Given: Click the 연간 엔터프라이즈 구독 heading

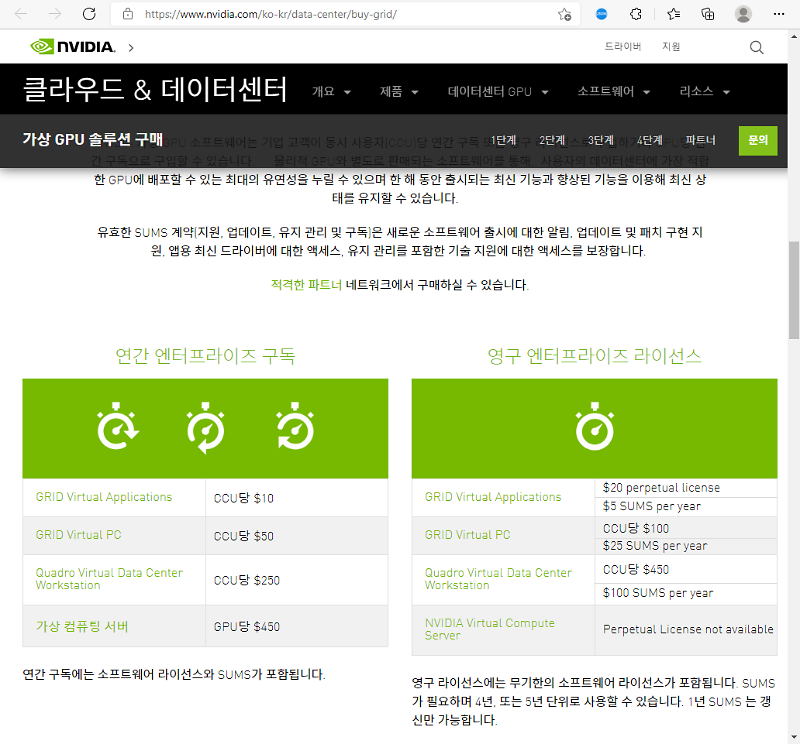Looking at the screenshot, I should pos(205,355).
